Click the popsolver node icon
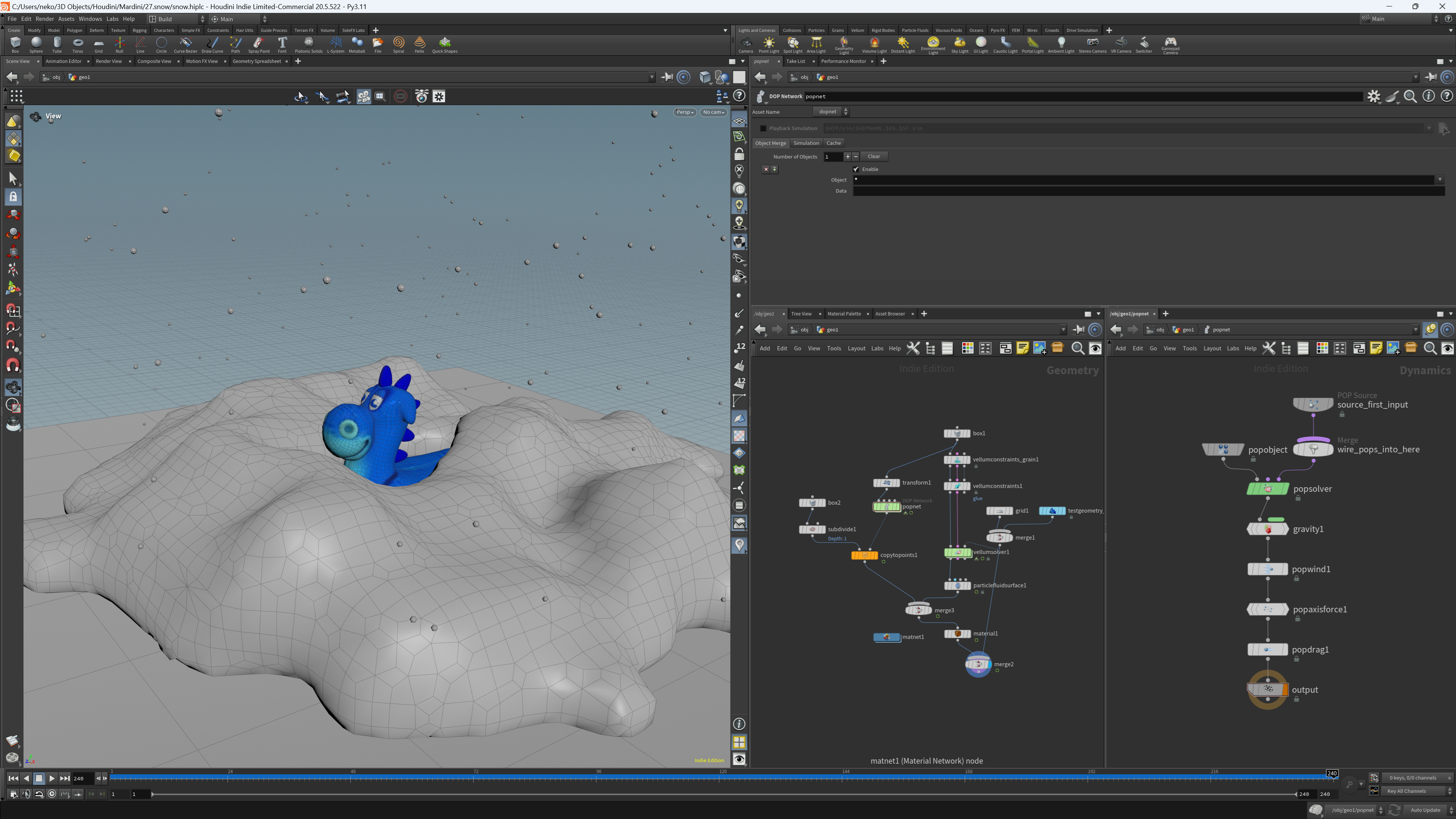Screen dimensions: 1456x819 pos(1268,489)
